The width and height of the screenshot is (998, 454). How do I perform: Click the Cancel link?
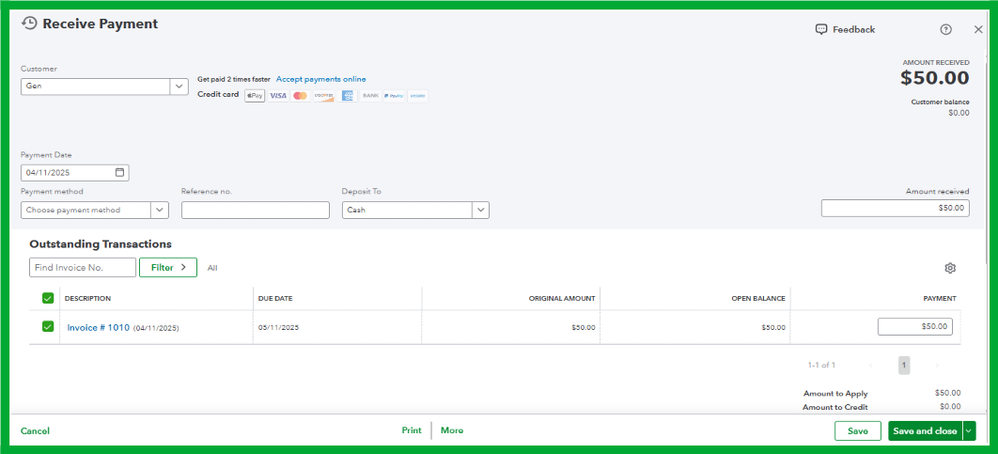coord(35,431)
